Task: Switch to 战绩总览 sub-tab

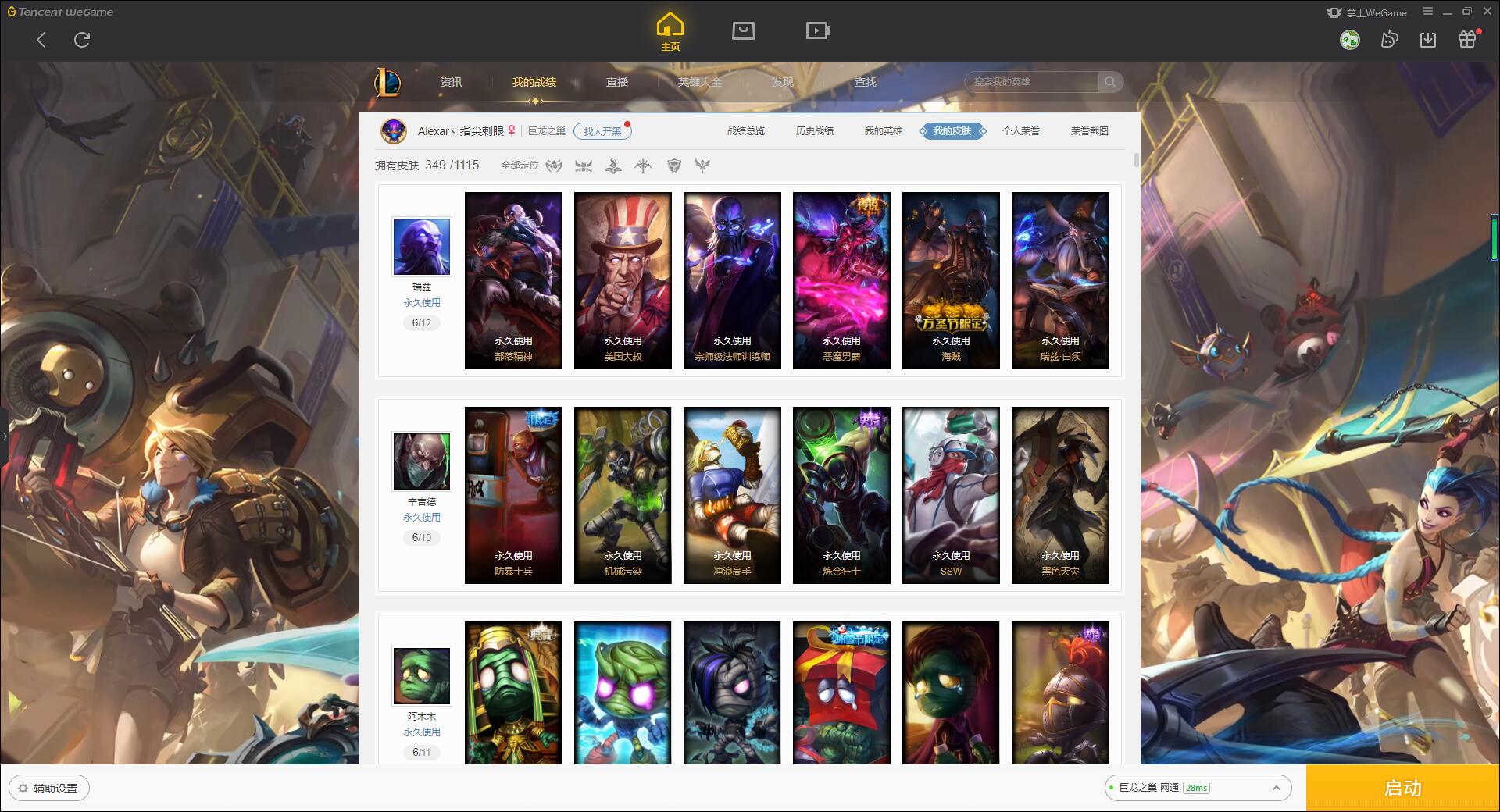Action: point(746,131)
